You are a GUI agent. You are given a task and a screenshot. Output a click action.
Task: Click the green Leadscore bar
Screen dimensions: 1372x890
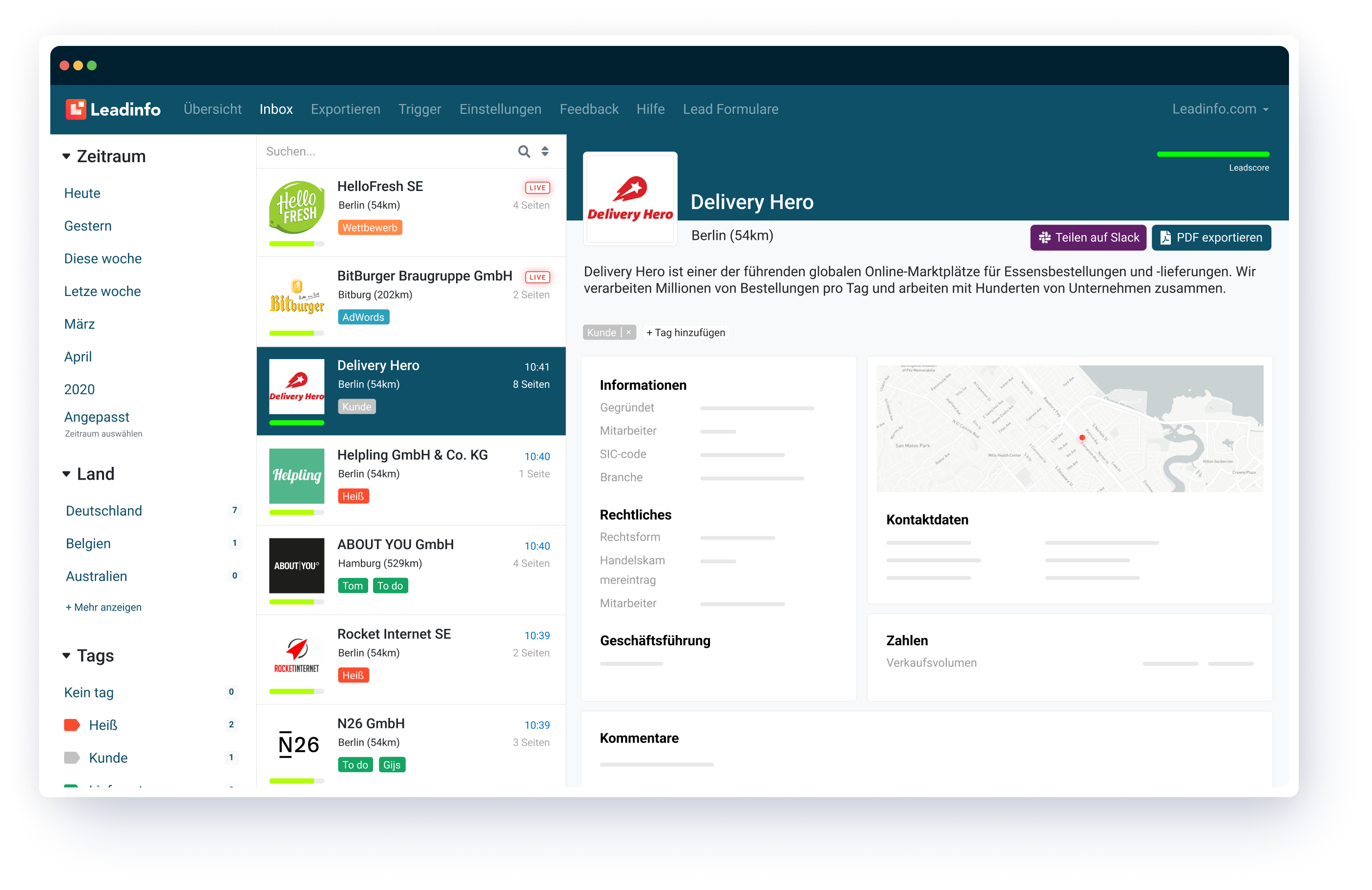pos(1212,154)
